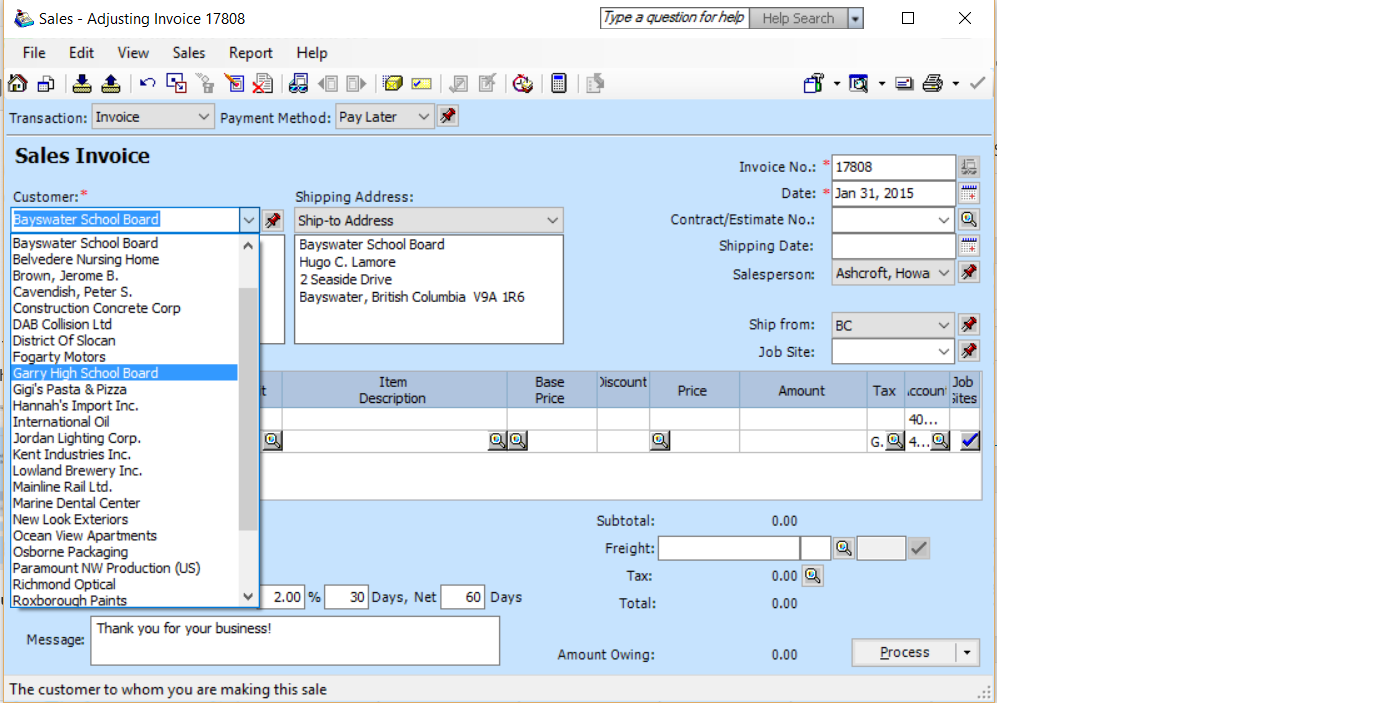Open the calculator toolbar icon
The height and width of the screenshot is (703, 1395).
pyautogui.click(x=559, y=84)
